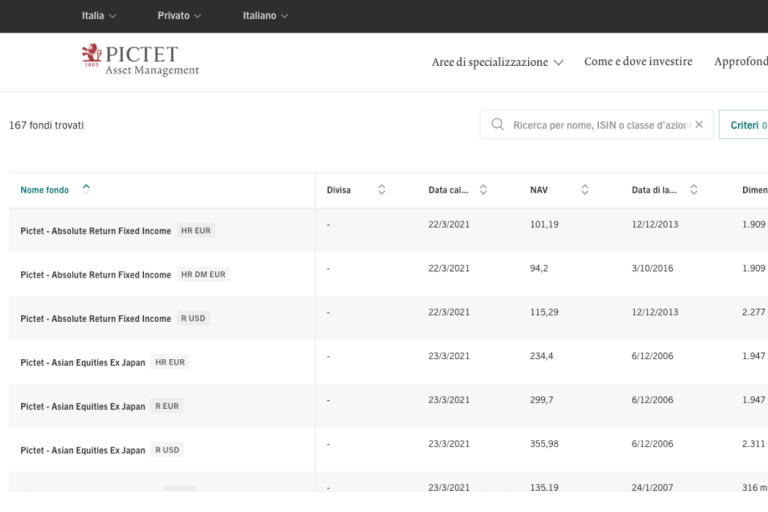Click the HR DM EUR share class tag

203,274
